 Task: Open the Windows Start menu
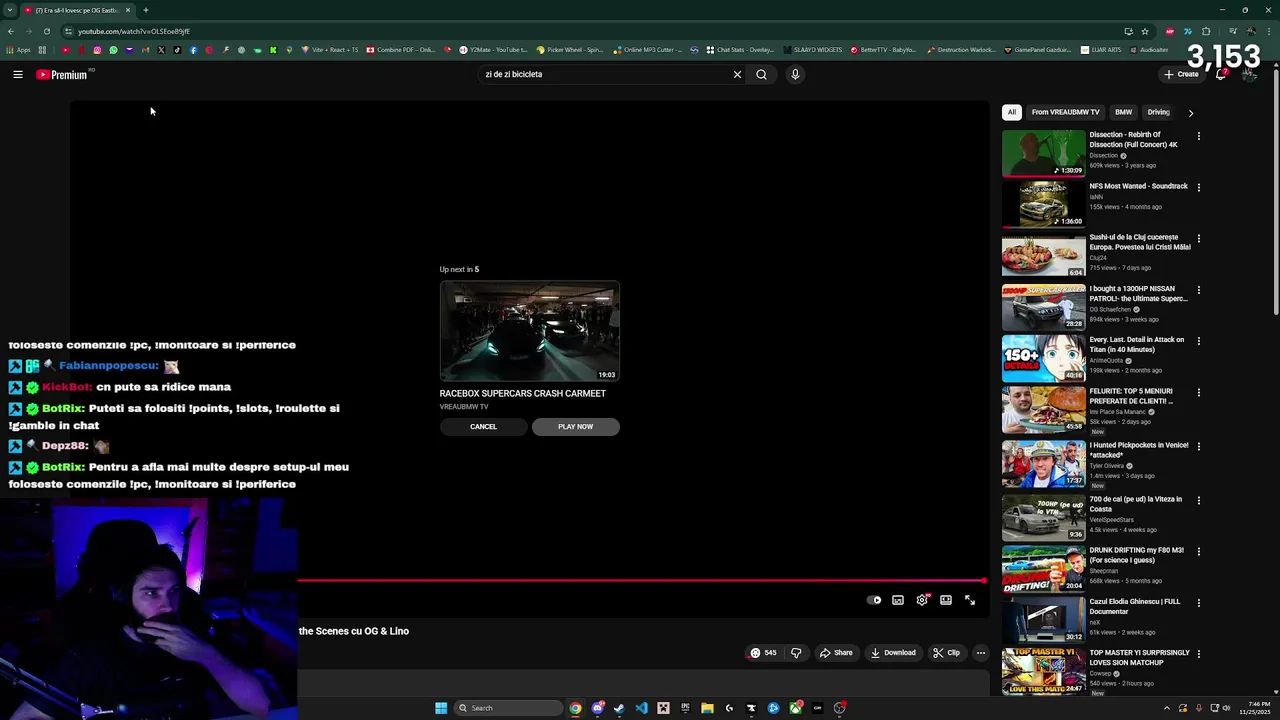point(441,708)
